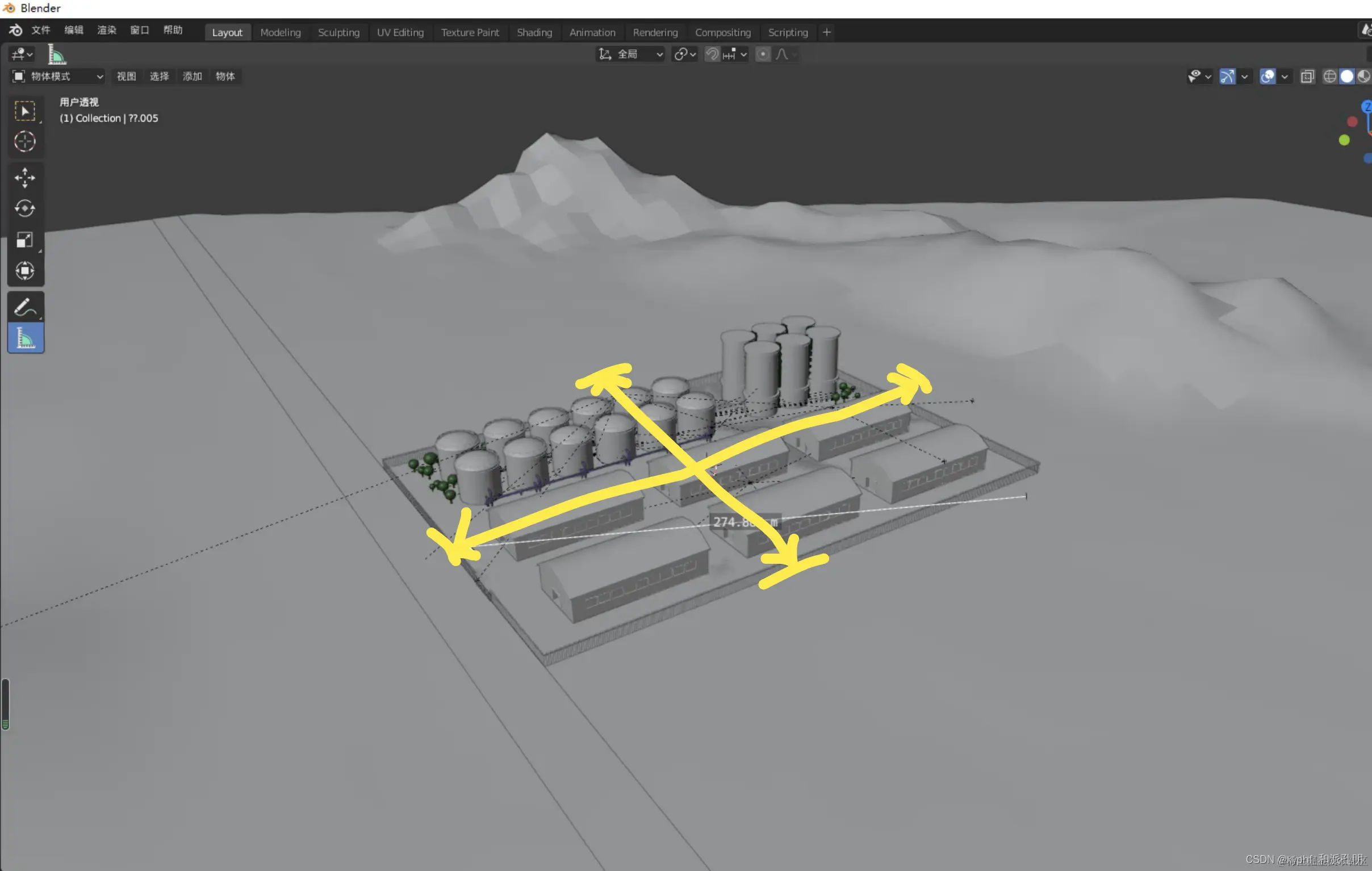1372x871 pixels.
Task: Toggle X-ray mode
Action: tap(1307, 76)
